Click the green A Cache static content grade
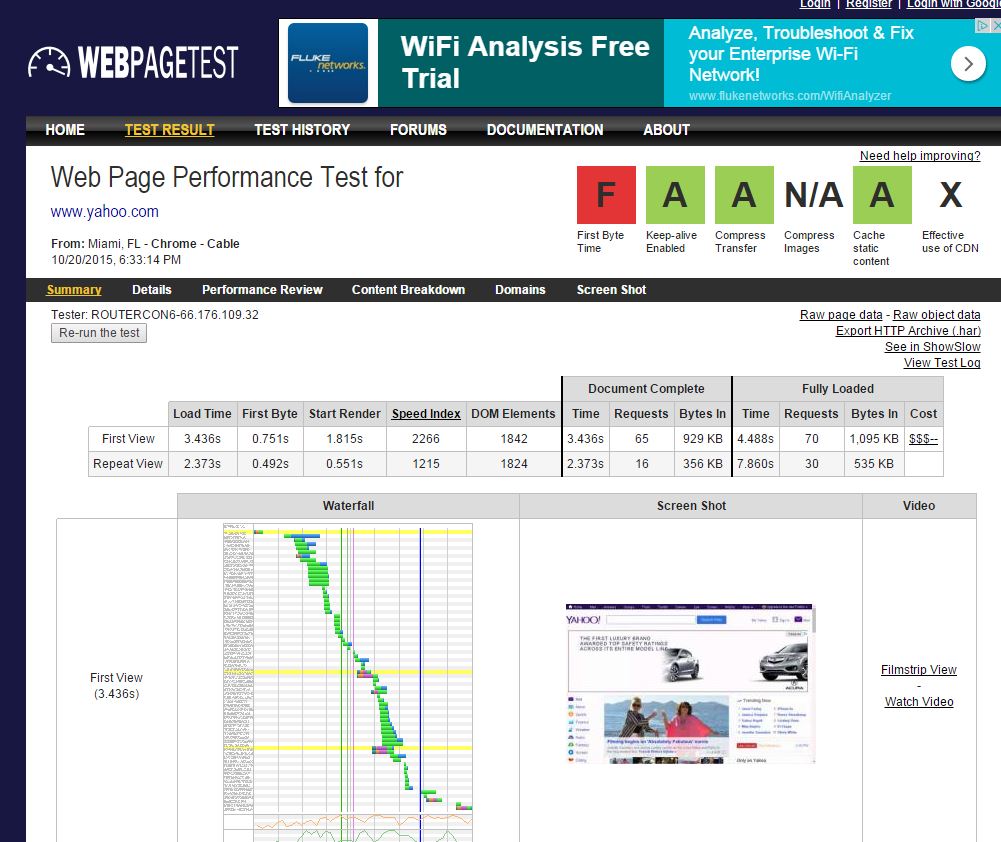 tap(882, 195)
